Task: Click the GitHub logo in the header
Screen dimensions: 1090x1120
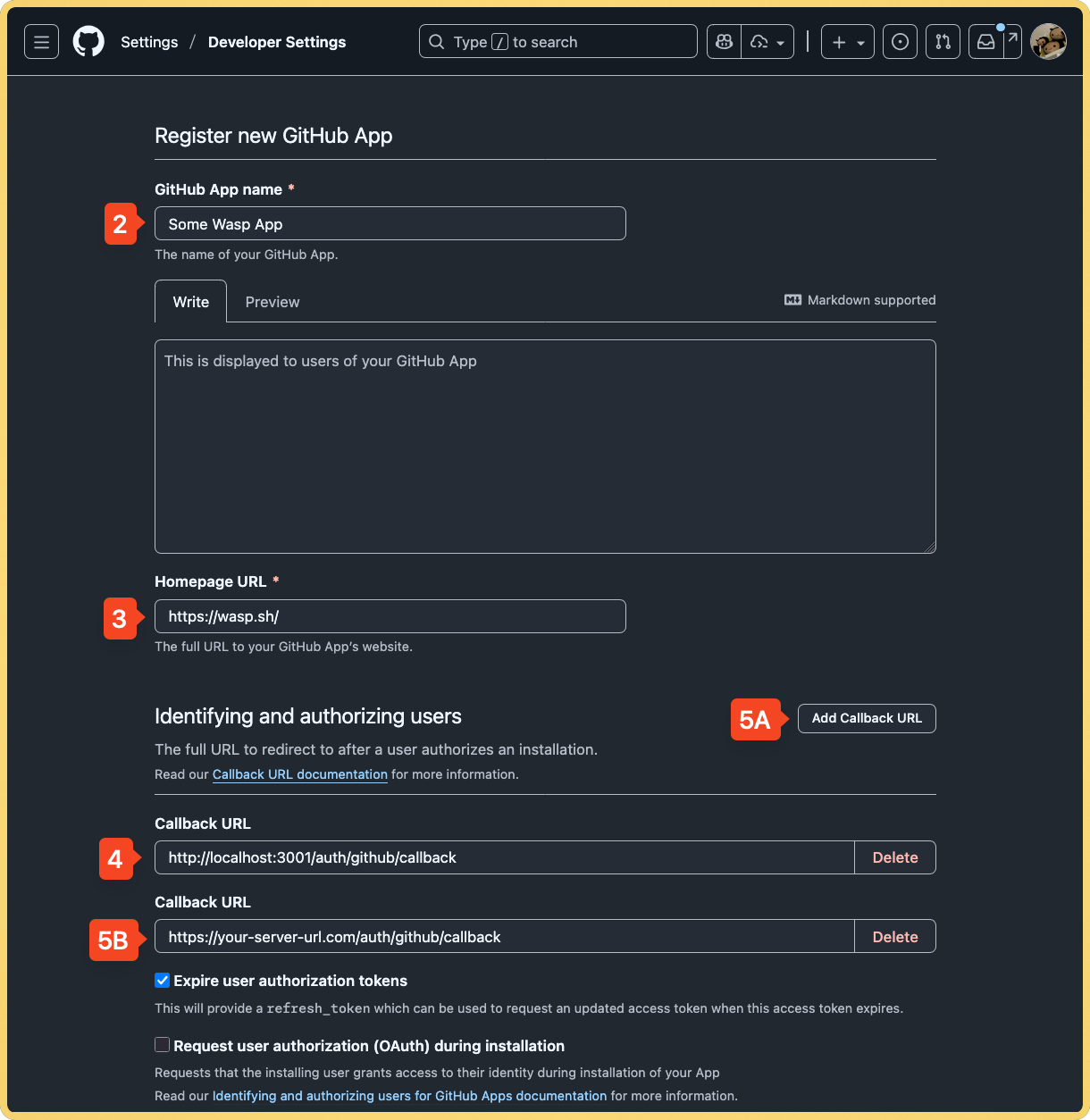Action: [x=88, y=41]
